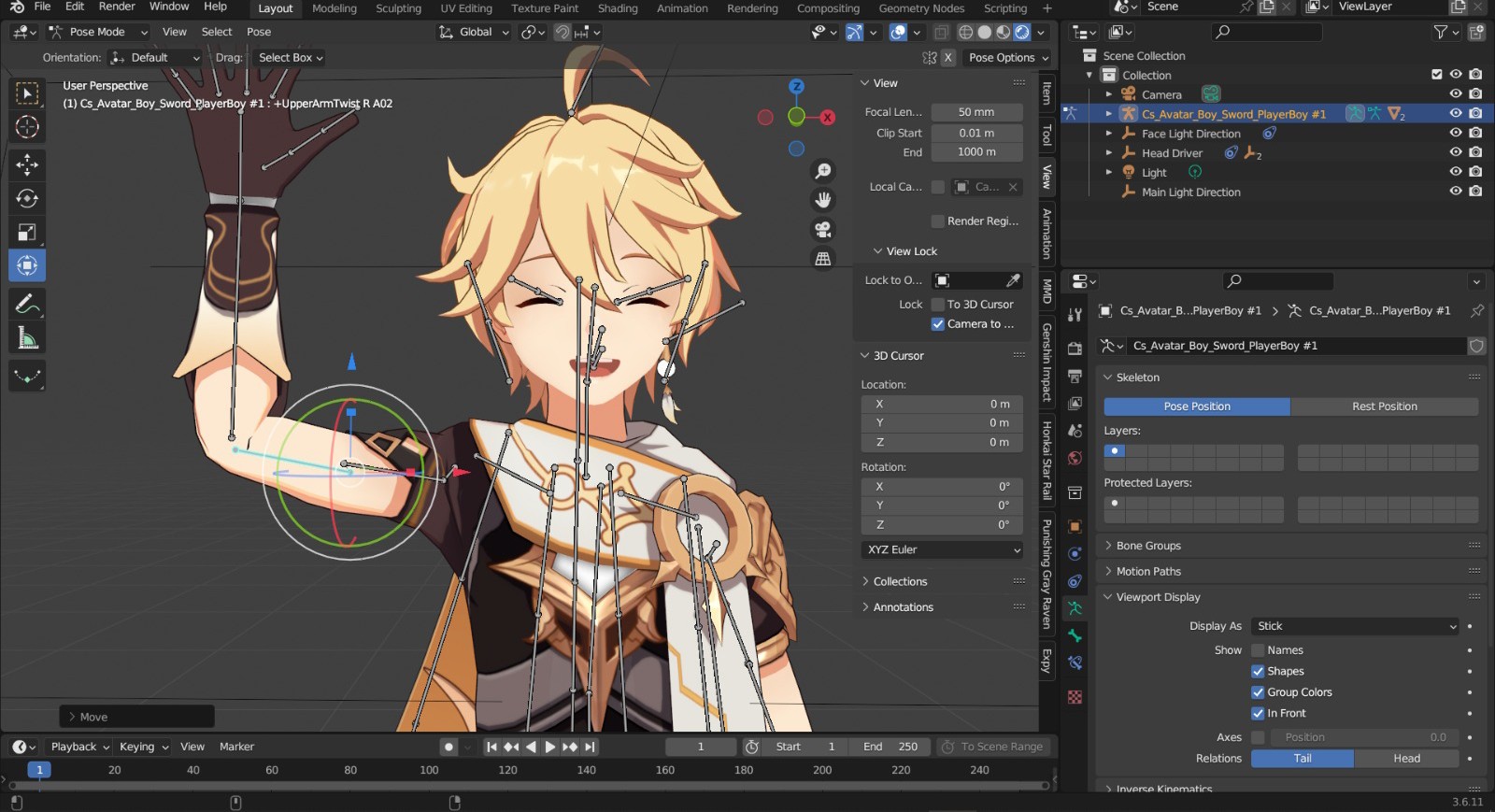The width and height of the screenshot is (1495, 812).
Task: Open the Pose Options popover
Action: [1008, 58]
